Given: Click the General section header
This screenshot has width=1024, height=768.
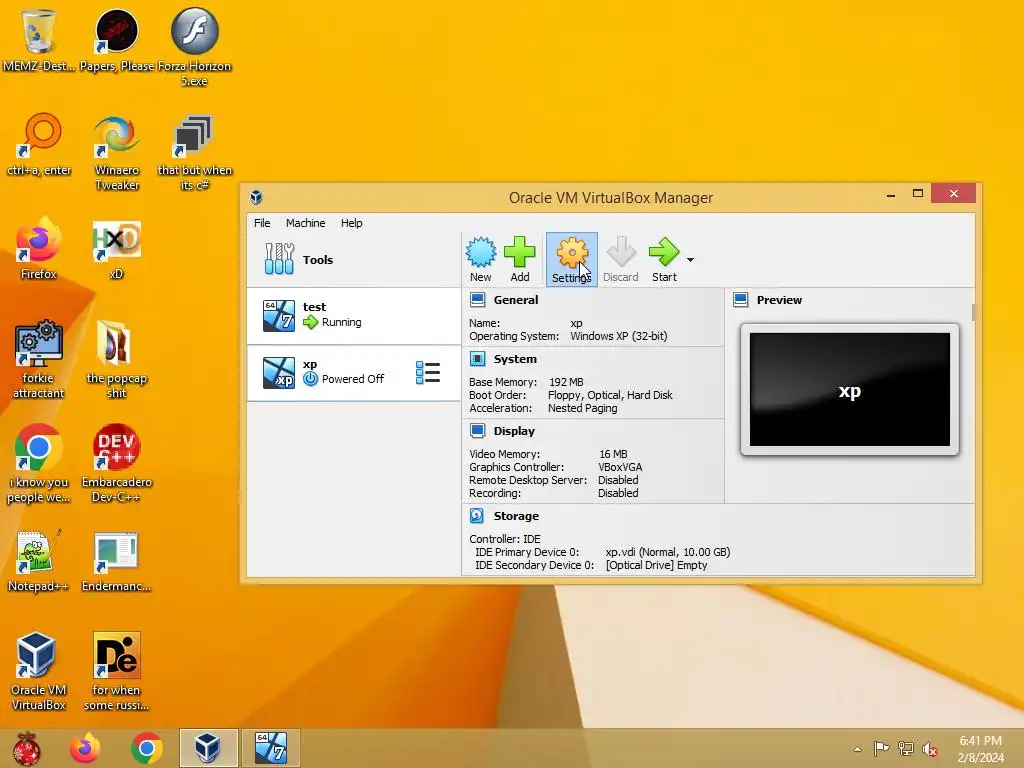Looking at the screenshot, I should pos(516,300).
